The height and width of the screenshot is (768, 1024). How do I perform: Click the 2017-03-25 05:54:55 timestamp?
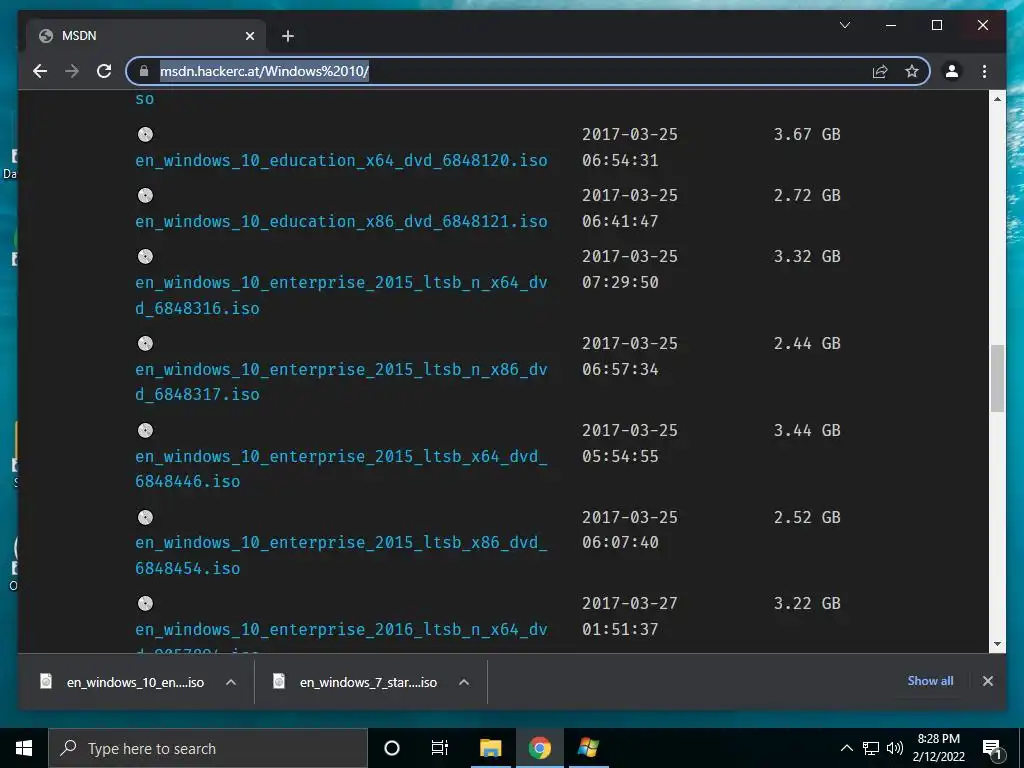pyautogui.click(x=630, y=443)
